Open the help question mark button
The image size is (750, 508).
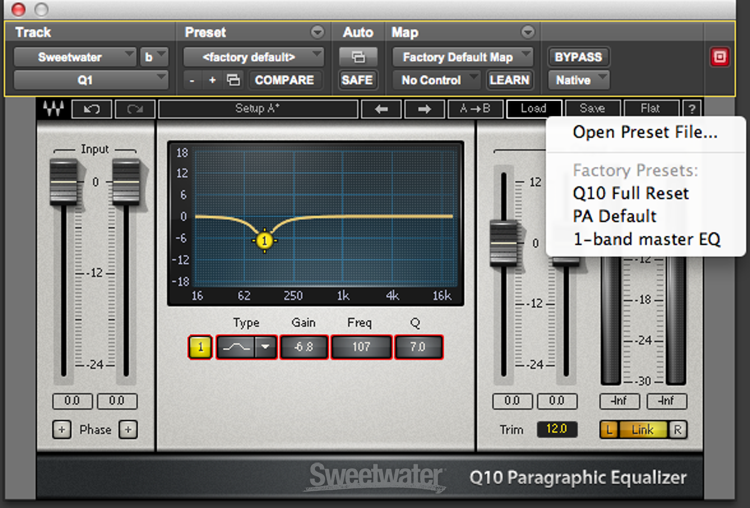(692, 109)
